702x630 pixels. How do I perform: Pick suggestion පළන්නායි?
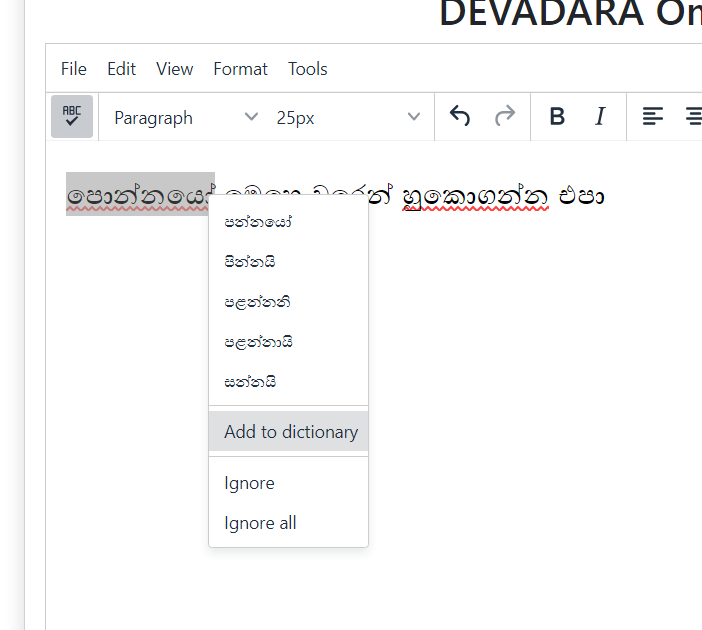pos(289,342)
